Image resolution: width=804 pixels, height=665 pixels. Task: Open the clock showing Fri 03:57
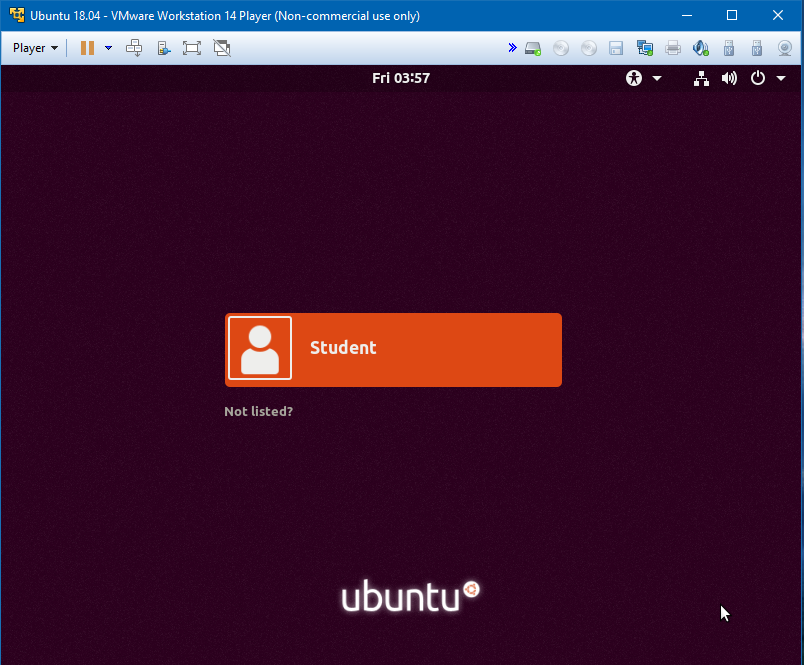401,78
